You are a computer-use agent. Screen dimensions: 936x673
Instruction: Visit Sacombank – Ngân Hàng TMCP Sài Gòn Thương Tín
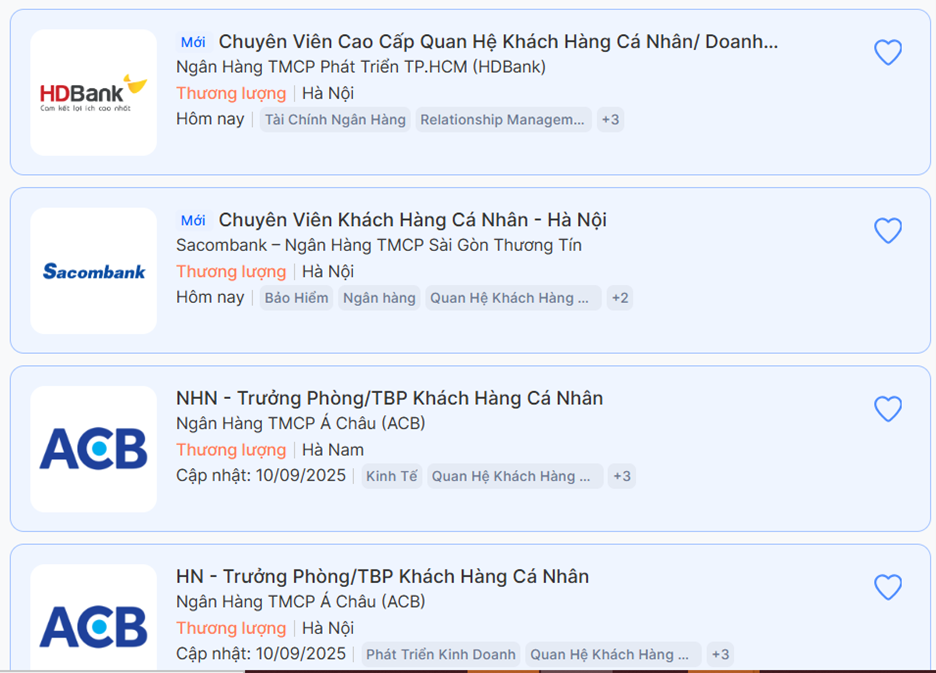378,245
